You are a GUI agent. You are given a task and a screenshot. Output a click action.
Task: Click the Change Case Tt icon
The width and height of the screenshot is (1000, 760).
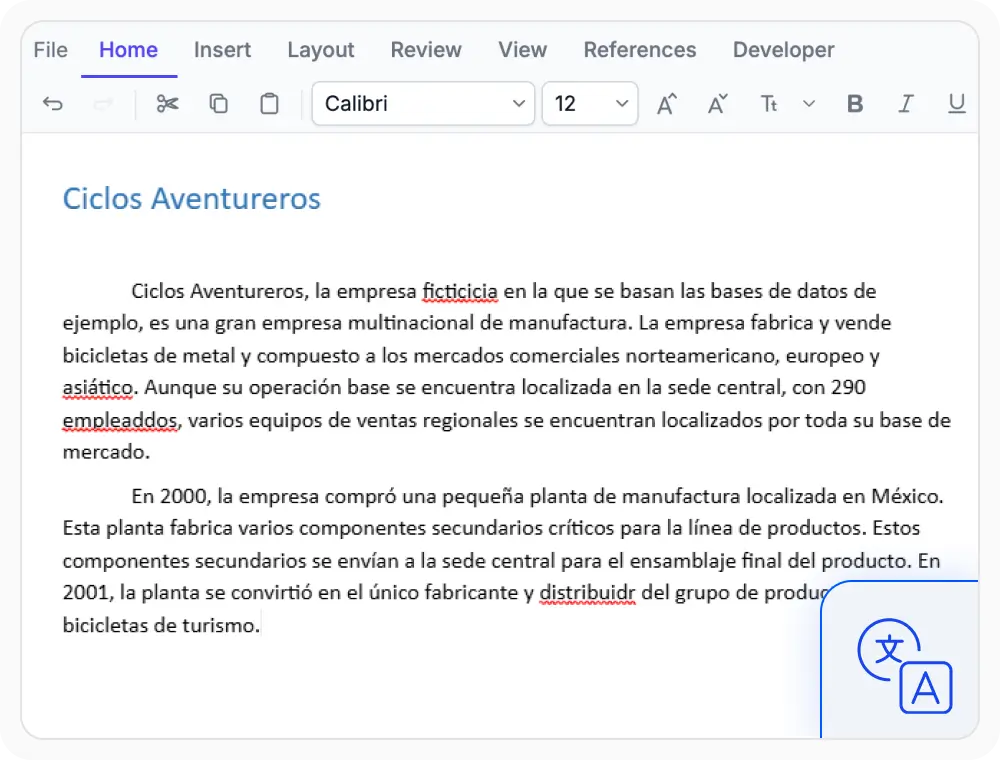pos(769,104)
